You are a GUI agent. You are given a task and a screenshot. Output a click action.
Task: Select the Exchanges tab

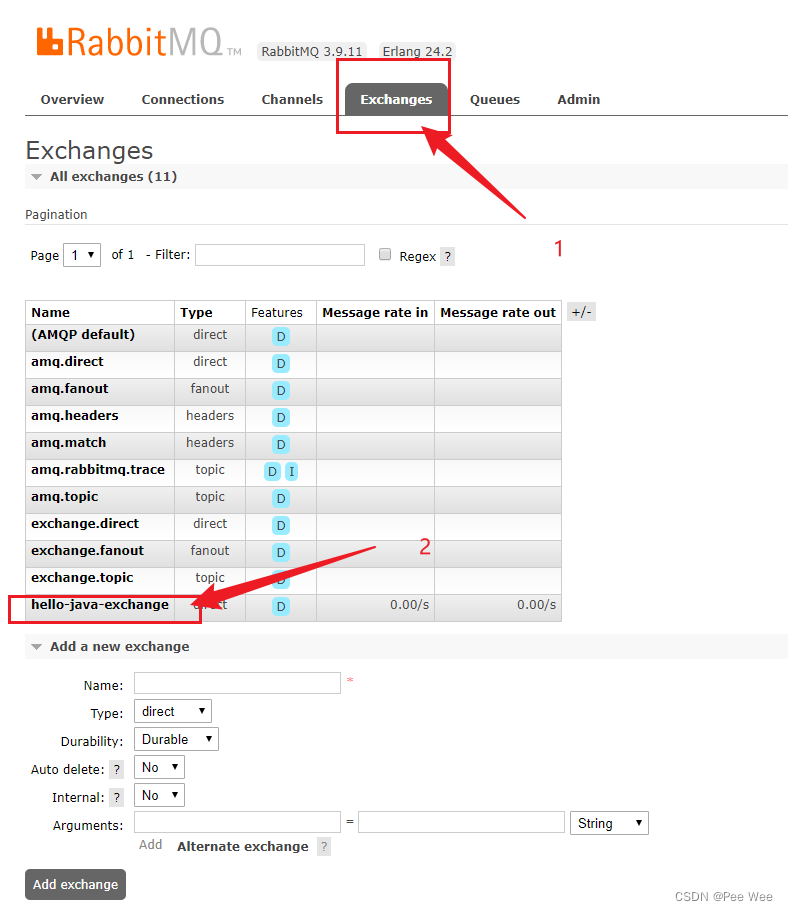pos(396,99)
